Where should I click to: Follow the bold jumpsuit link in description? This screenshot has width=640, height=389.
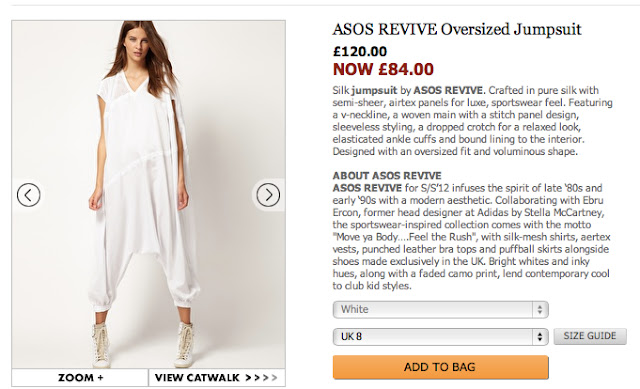coord(374,90)
